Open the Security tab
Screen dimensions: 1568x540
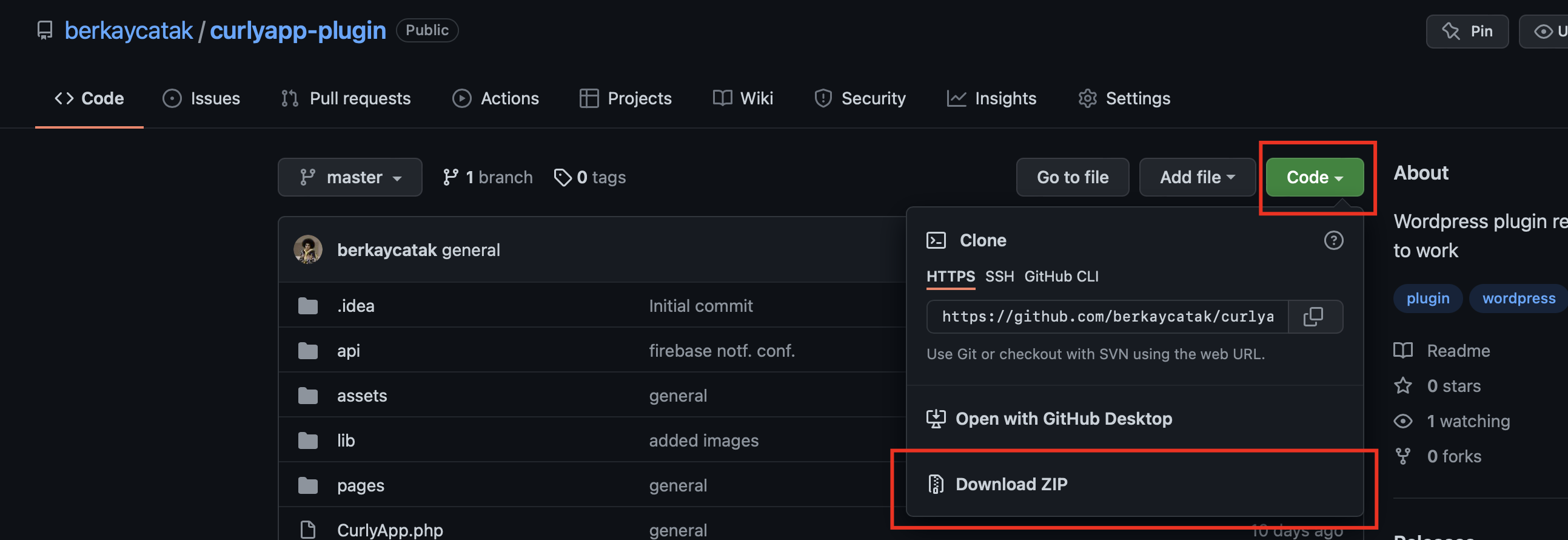[860, 98]
